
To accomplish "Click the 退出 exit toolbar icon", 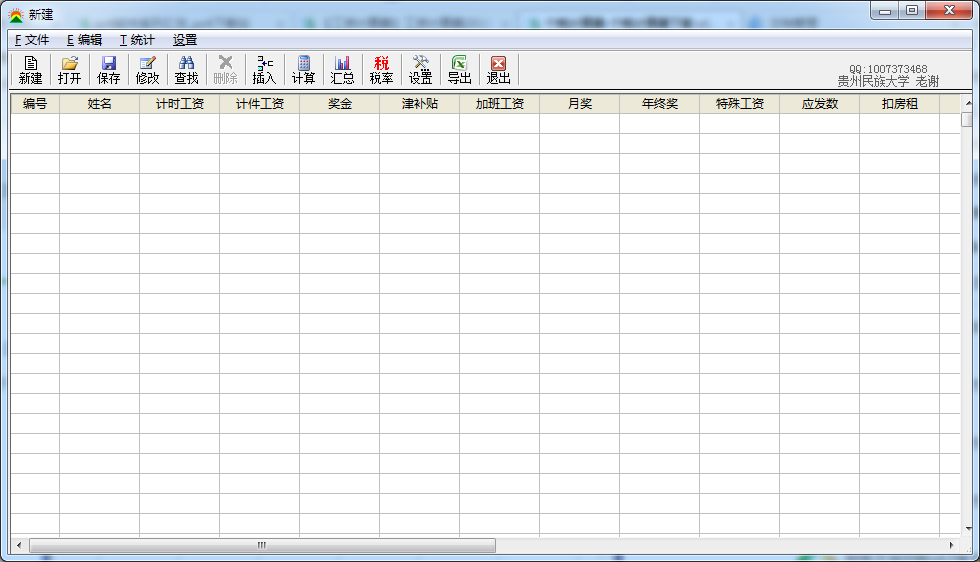I will pyautogui.click(x=499, y=70).
